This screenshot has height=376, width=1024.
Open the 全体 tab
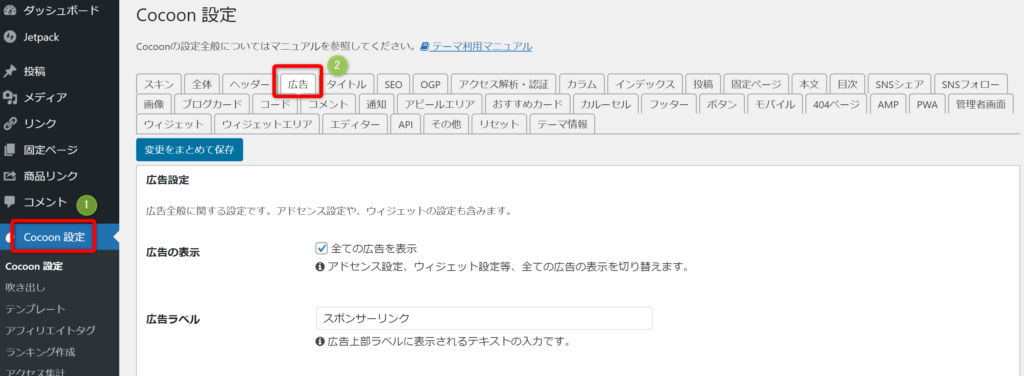coord(202,84)
